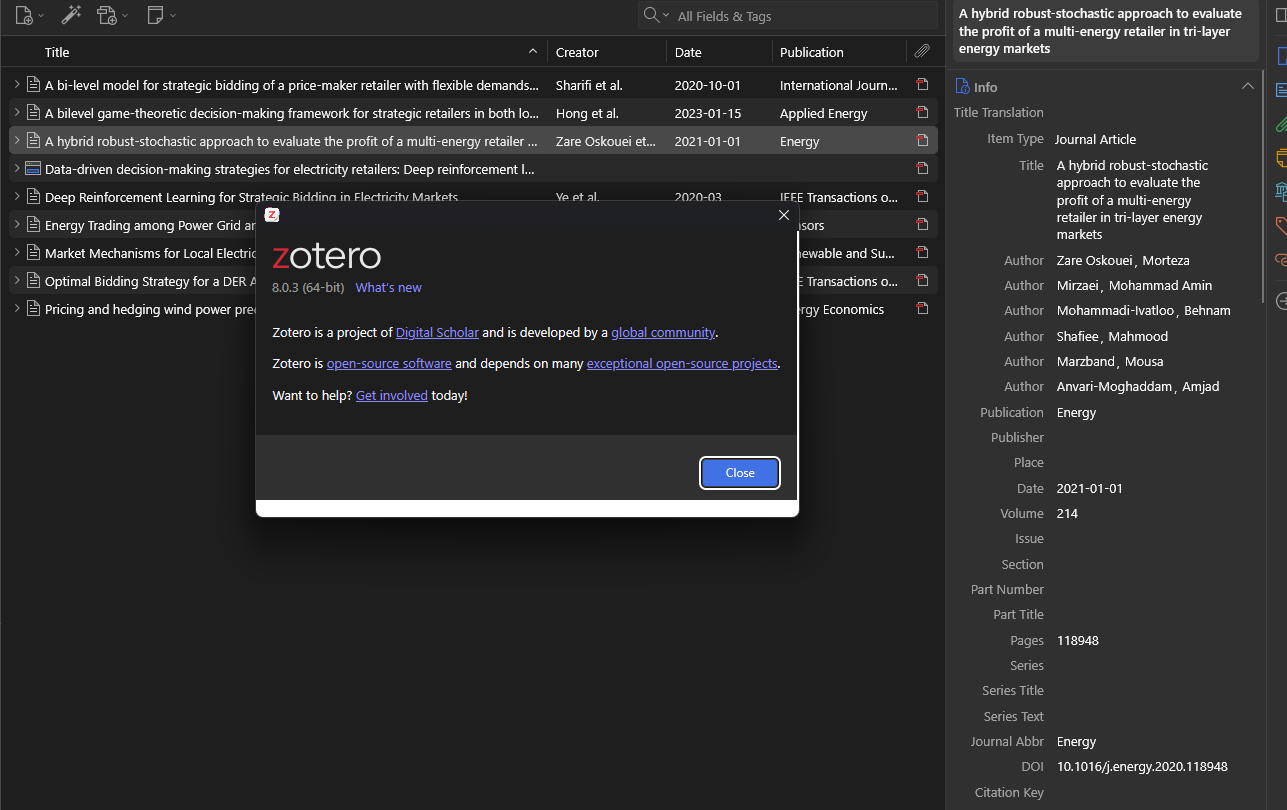This screenshot has width=1287, height=810.
Task: Click the paperclip attachment column header
Action: [x=922, y=52]
